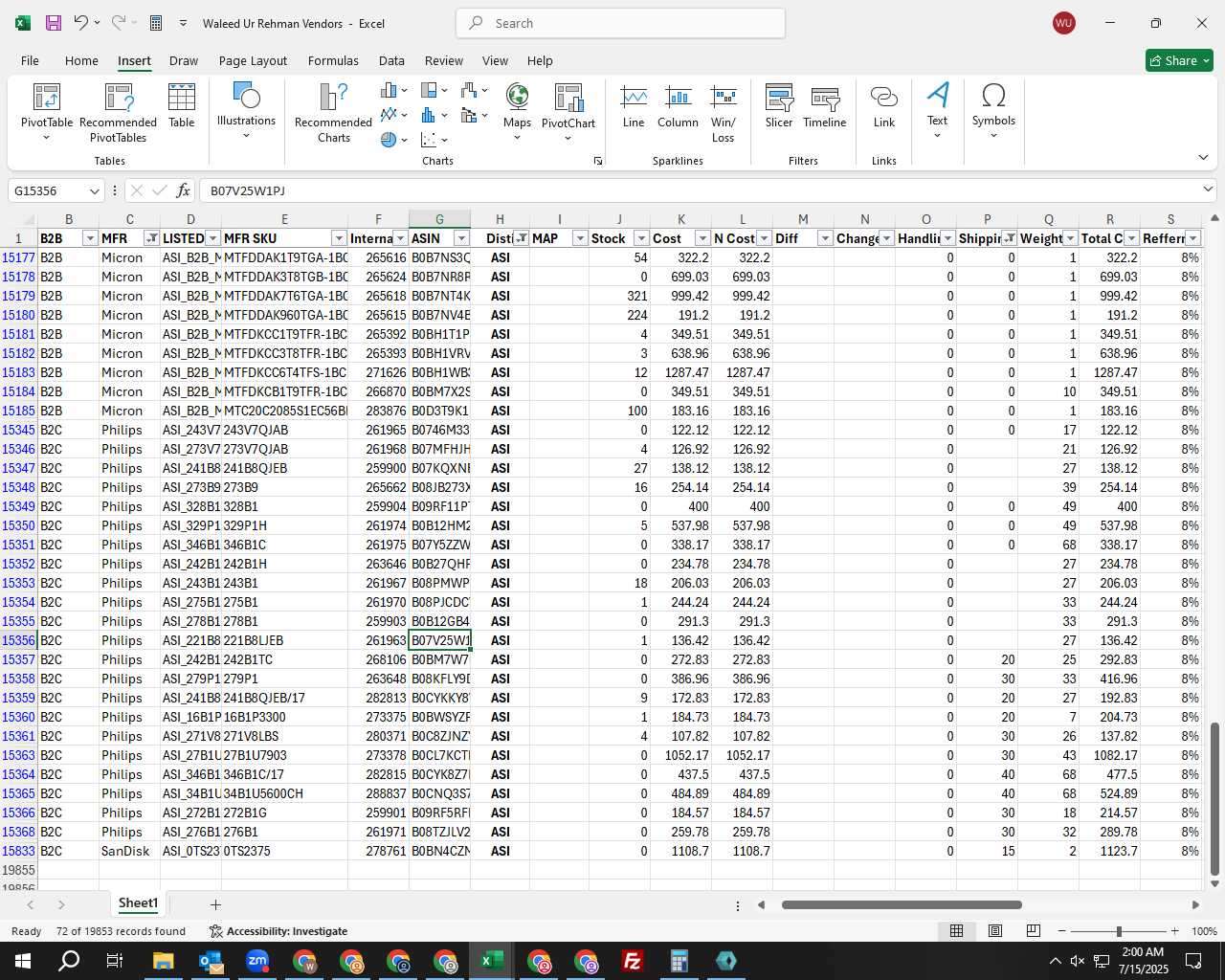Click the Search box
This screenshot has height=980, width=1225.
(x=620, y=23)
